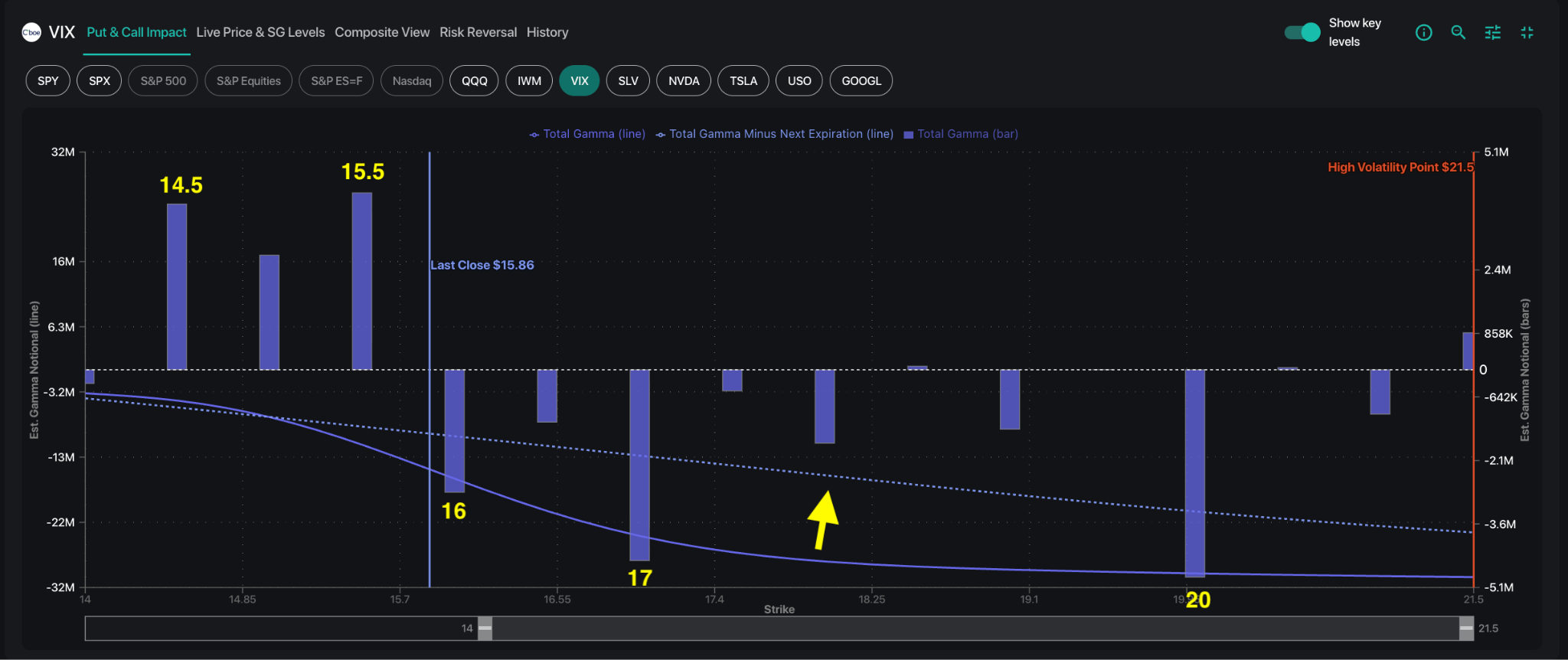Click the negative gamma bar at strike 20
Screen dimensions: 1568x660
(1195, 473)
